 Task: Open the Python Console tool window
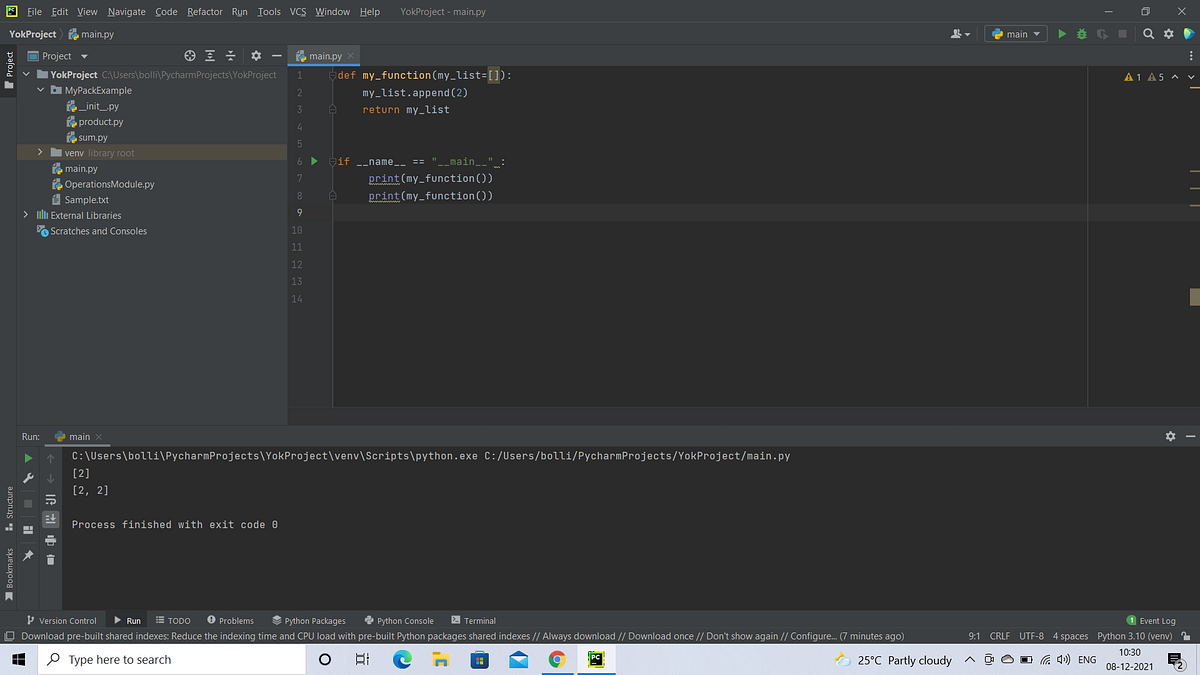[x=399, y=620]
